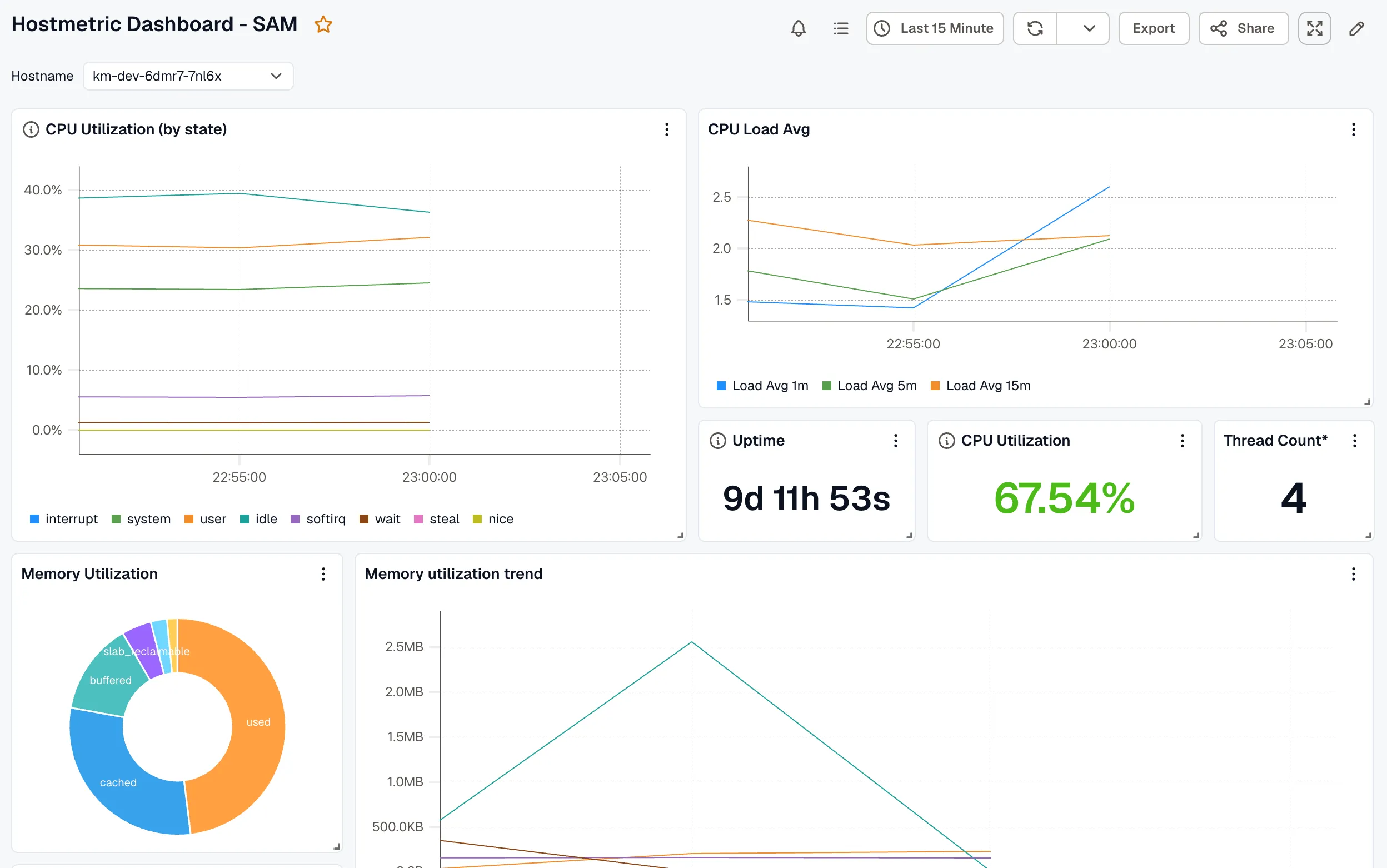This screenshot has height=868, width=1387.
Task: Open the alerts bell icon
Action: pyautogui.click(x=798, y=28)
